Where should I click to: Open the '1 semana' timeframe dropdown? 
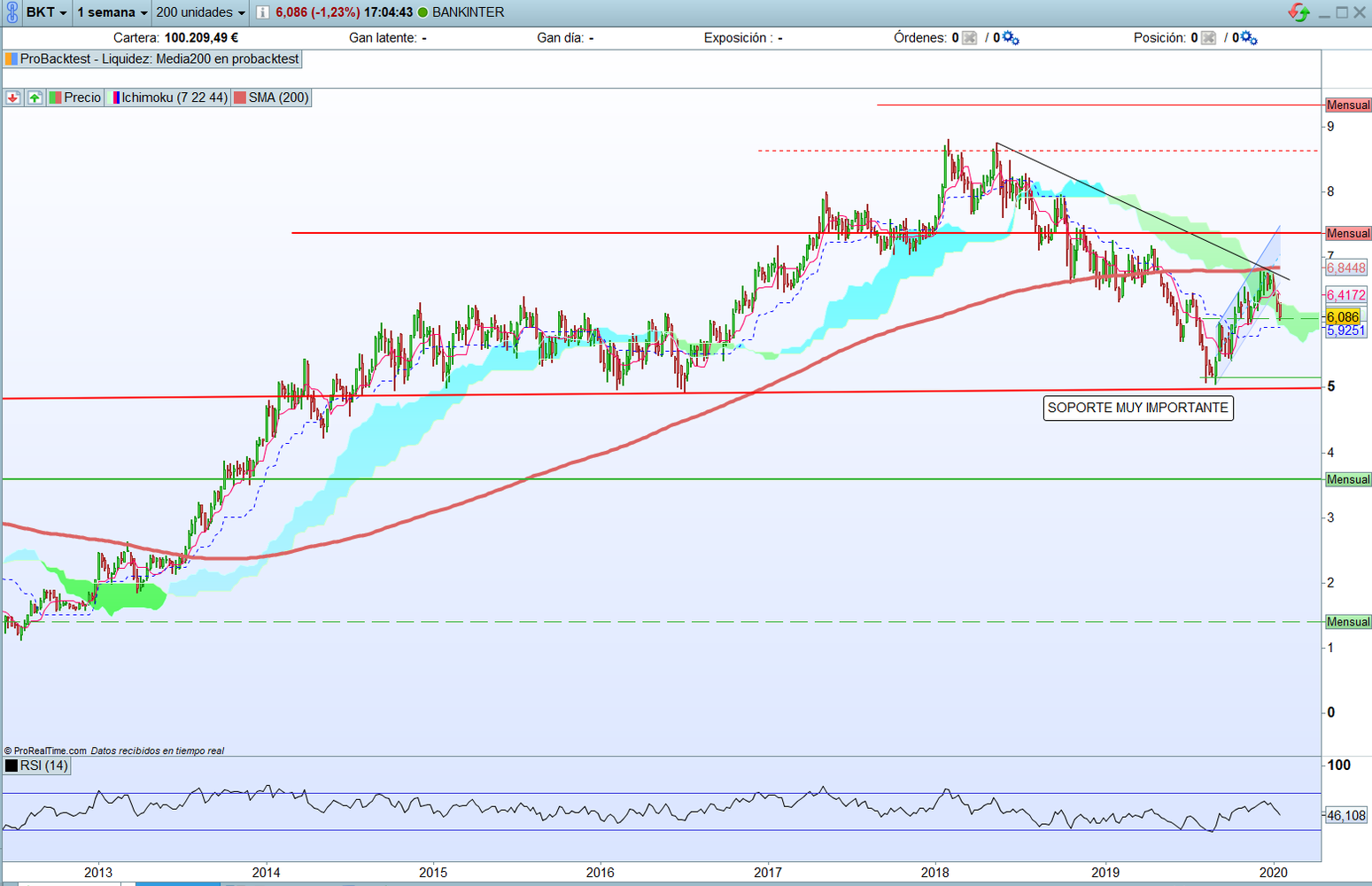112,12
